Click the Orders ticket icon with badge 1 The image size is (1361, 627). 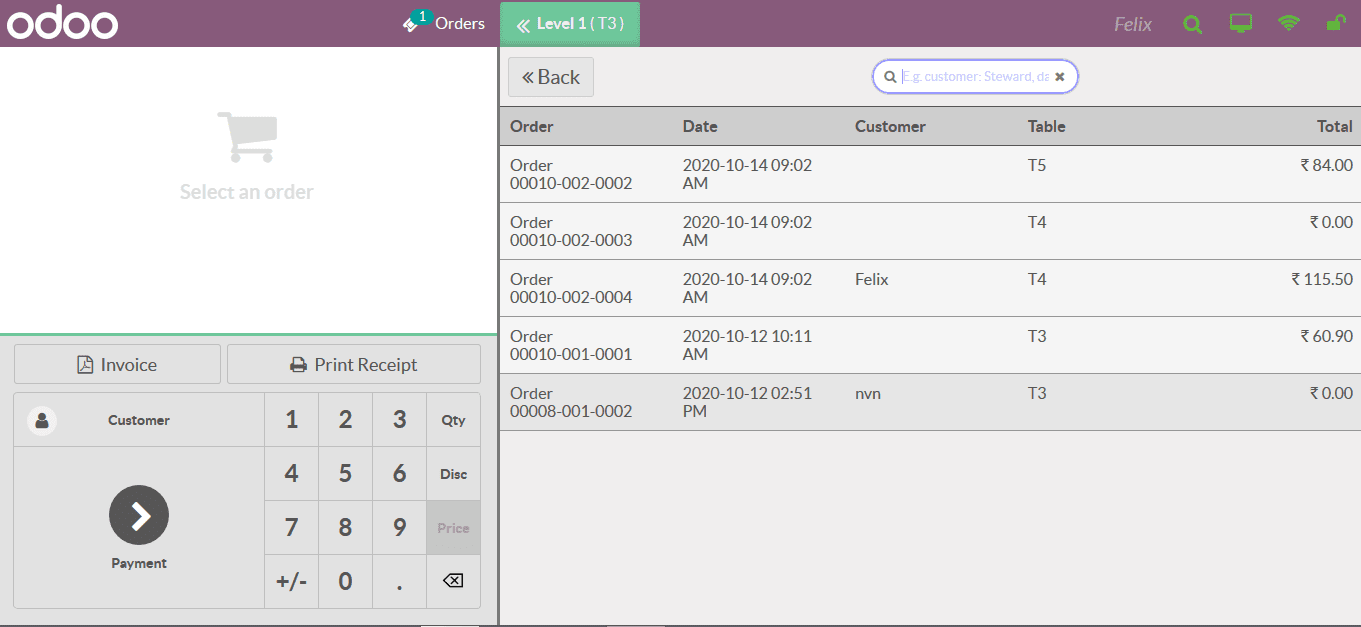point(413,23)
